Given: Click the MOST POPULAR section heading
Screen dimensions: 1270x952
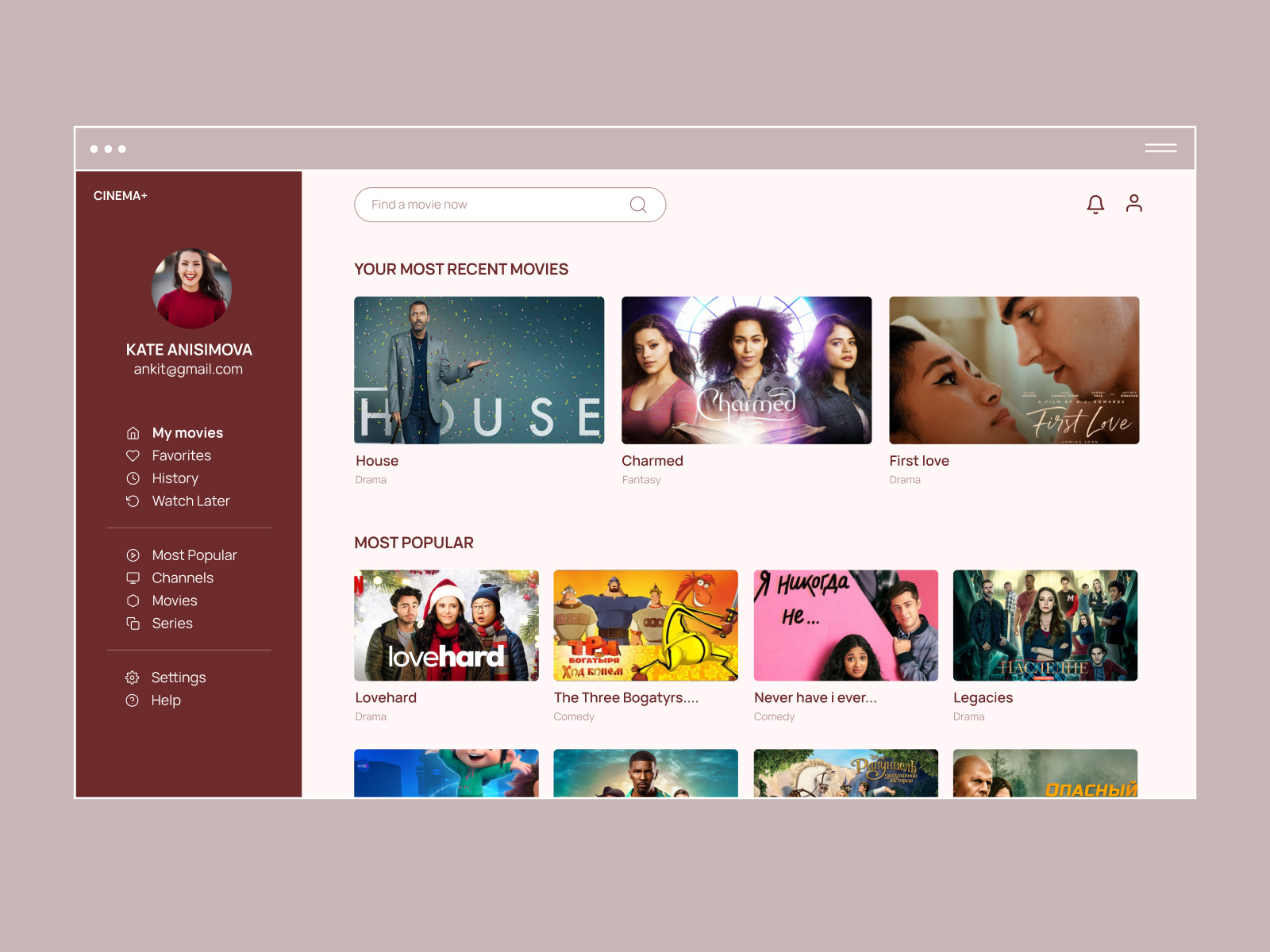Looking at the screenshot, I should coord(414,543).
